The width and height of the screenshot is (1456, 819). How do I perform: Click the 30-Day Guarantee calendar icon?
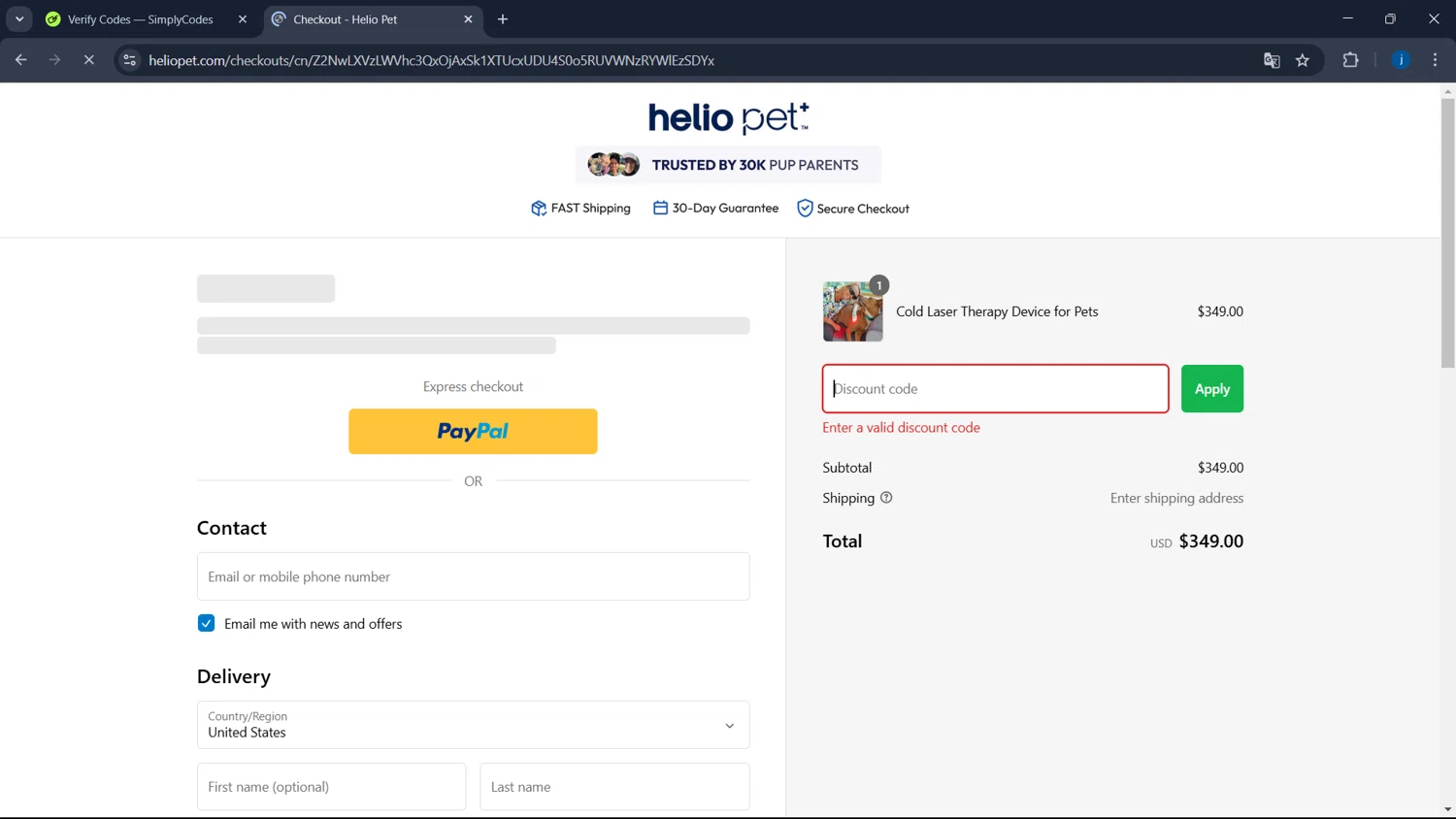coord(660,208)
